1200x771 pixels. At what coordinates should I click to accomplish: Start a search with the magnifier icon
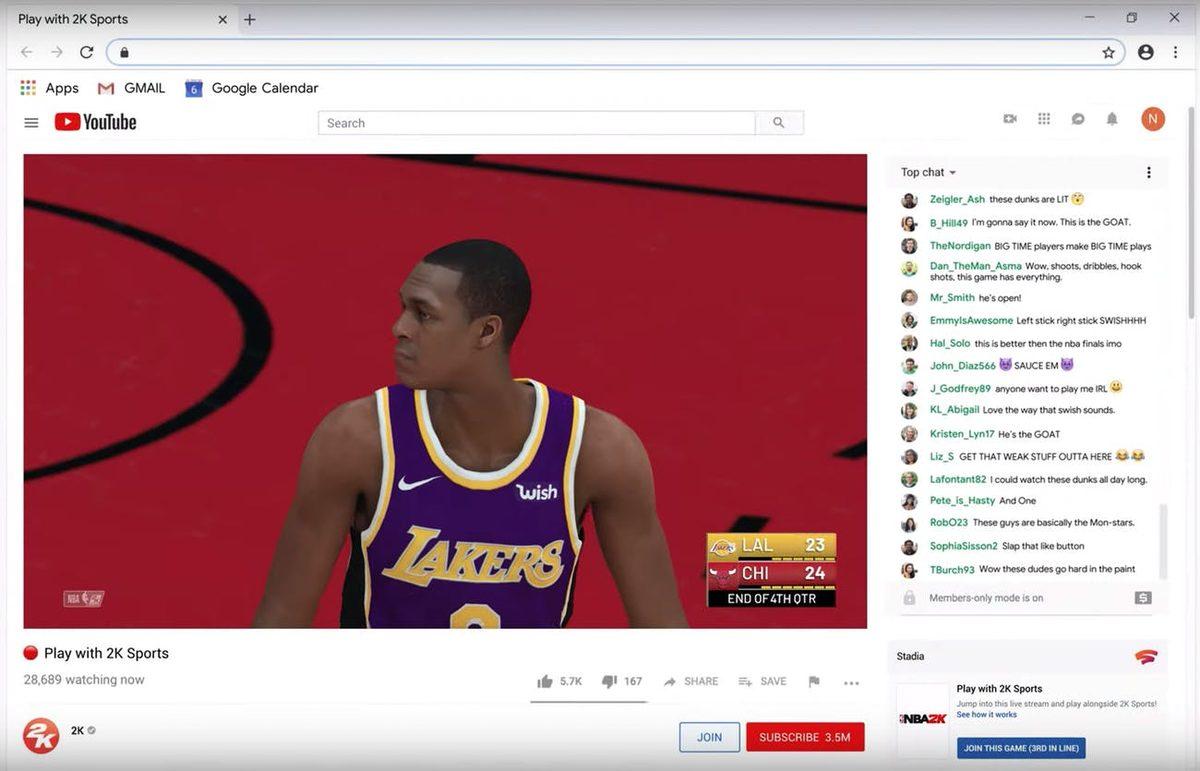coord(779,122)
